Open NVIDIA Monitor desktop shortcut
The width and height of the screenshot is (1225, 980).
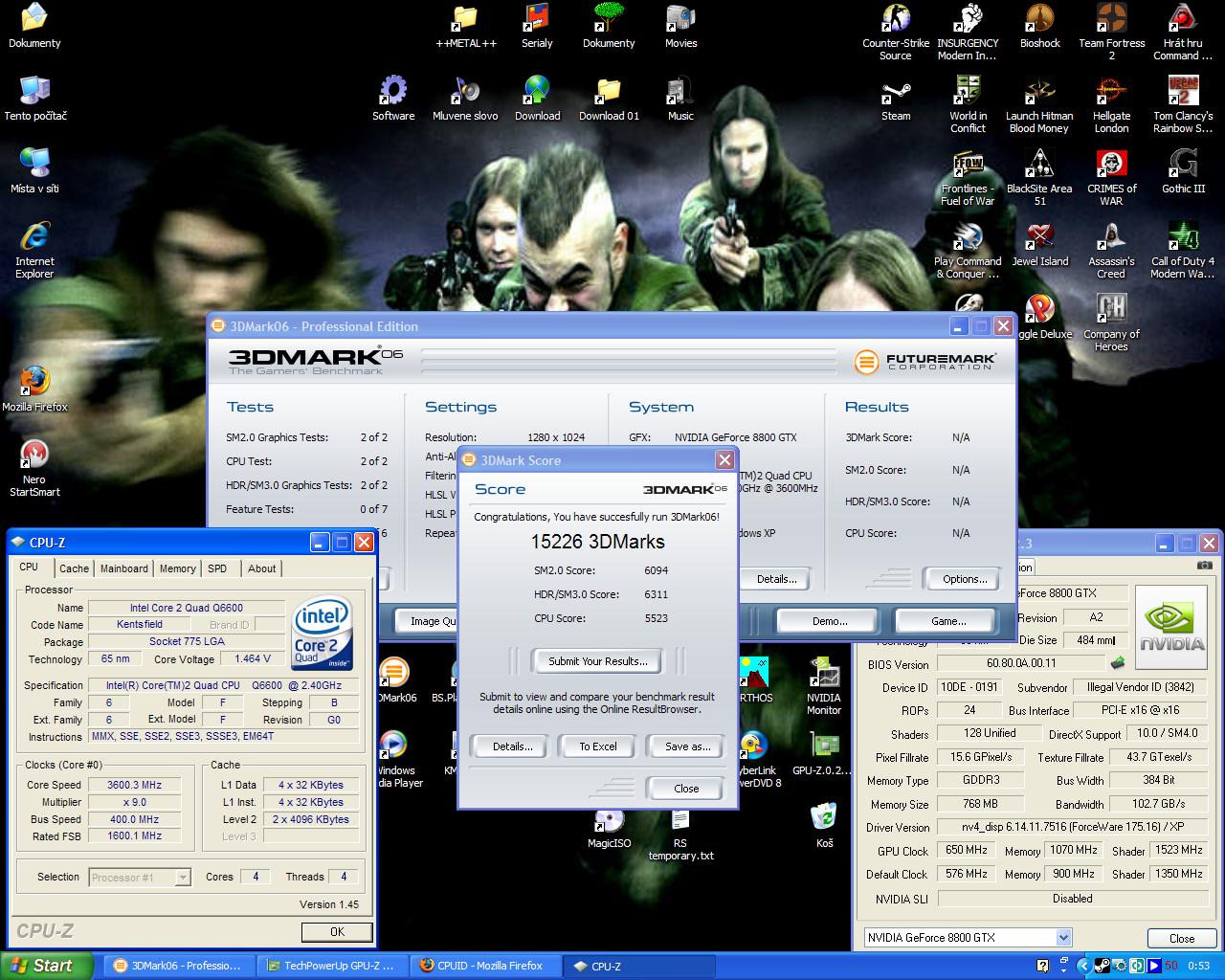click(824, 684)
